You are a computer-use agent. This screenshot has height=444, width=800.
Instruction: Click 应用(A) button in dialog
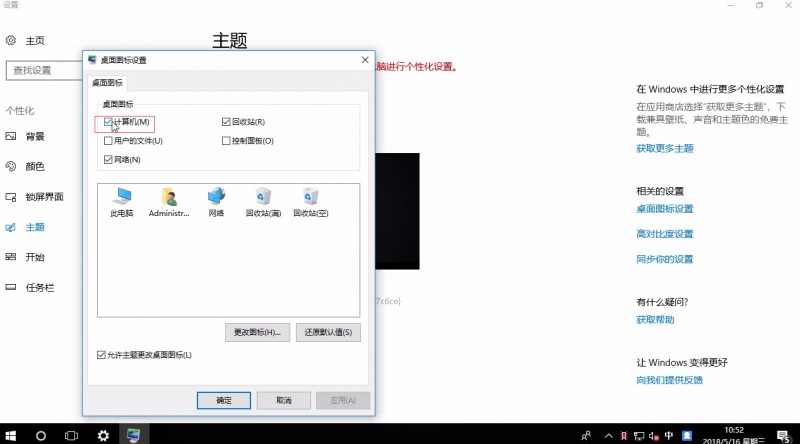pos(343,400)
